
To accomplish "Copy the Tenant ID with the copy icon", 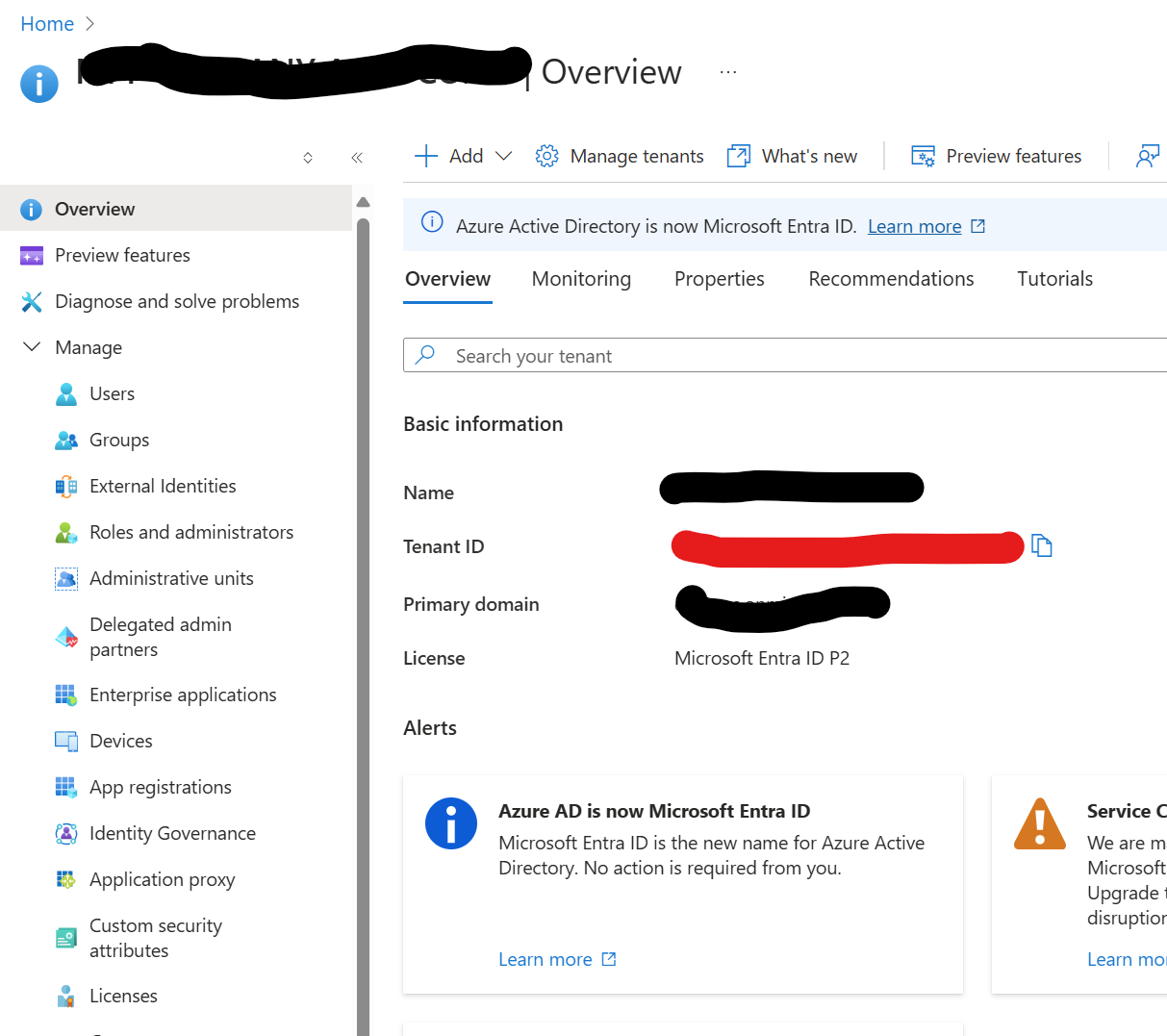I will (x=1041, y=545).
